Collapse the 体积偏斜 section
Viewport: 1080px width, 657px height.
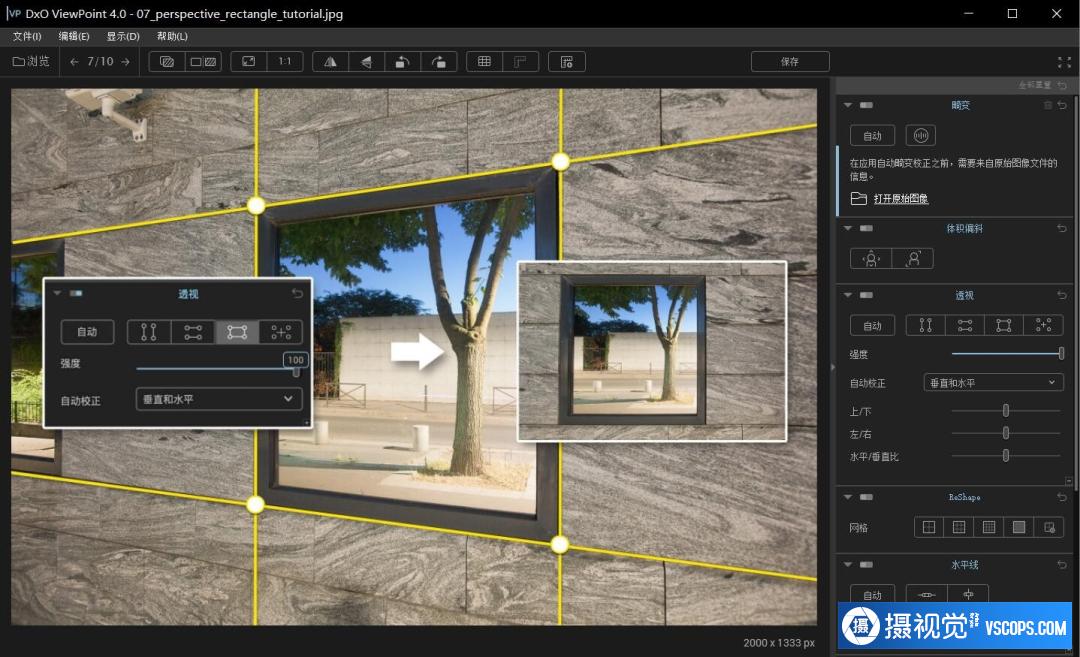(x=848, y=228)
